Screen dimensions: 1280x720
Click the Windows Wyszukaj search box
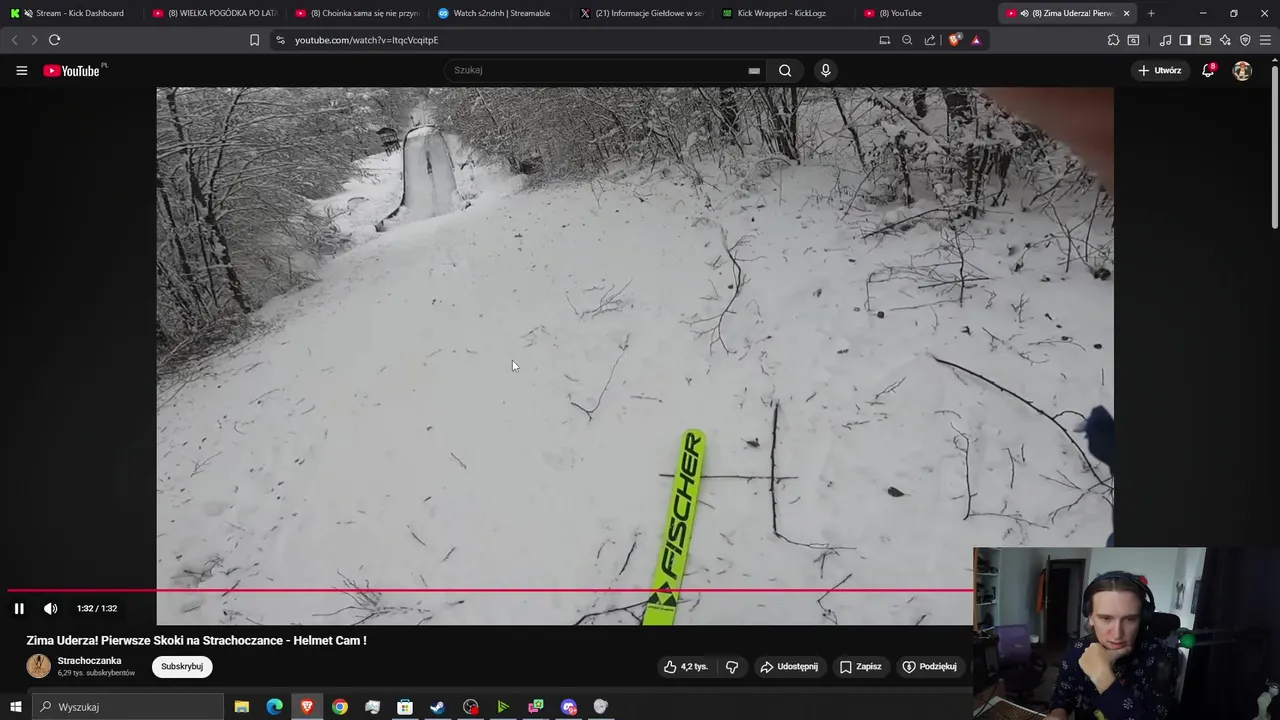pos(128,707)
